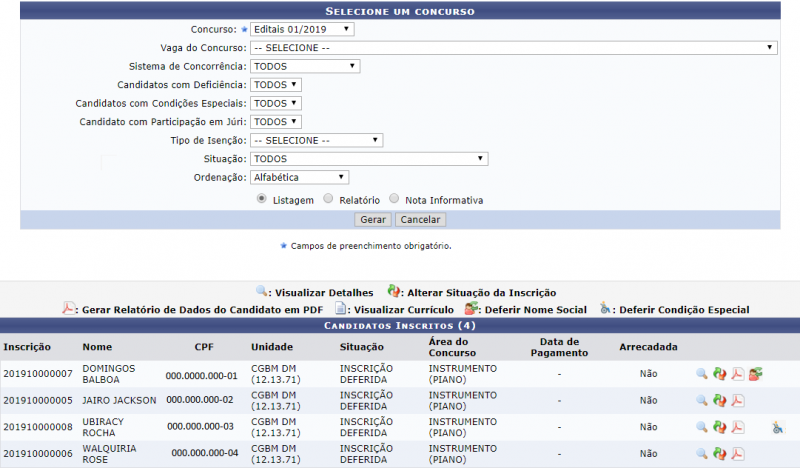Open Candidato com Participação em Júri dropdown

[x=276, y=122]
